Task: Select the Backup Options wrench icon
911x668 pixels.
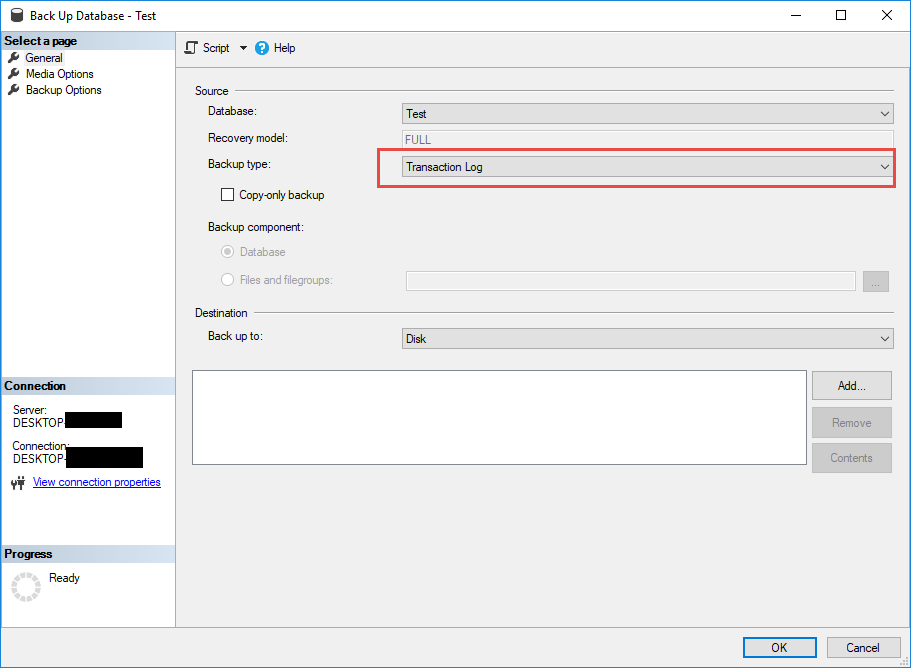Action: pos(13,90)
